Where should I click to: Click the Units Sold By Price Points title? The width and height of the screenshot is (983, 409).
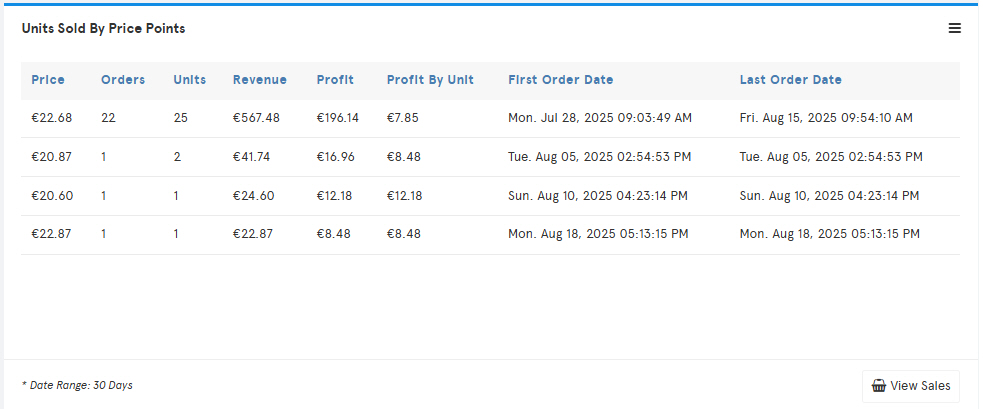click(103, 28)
